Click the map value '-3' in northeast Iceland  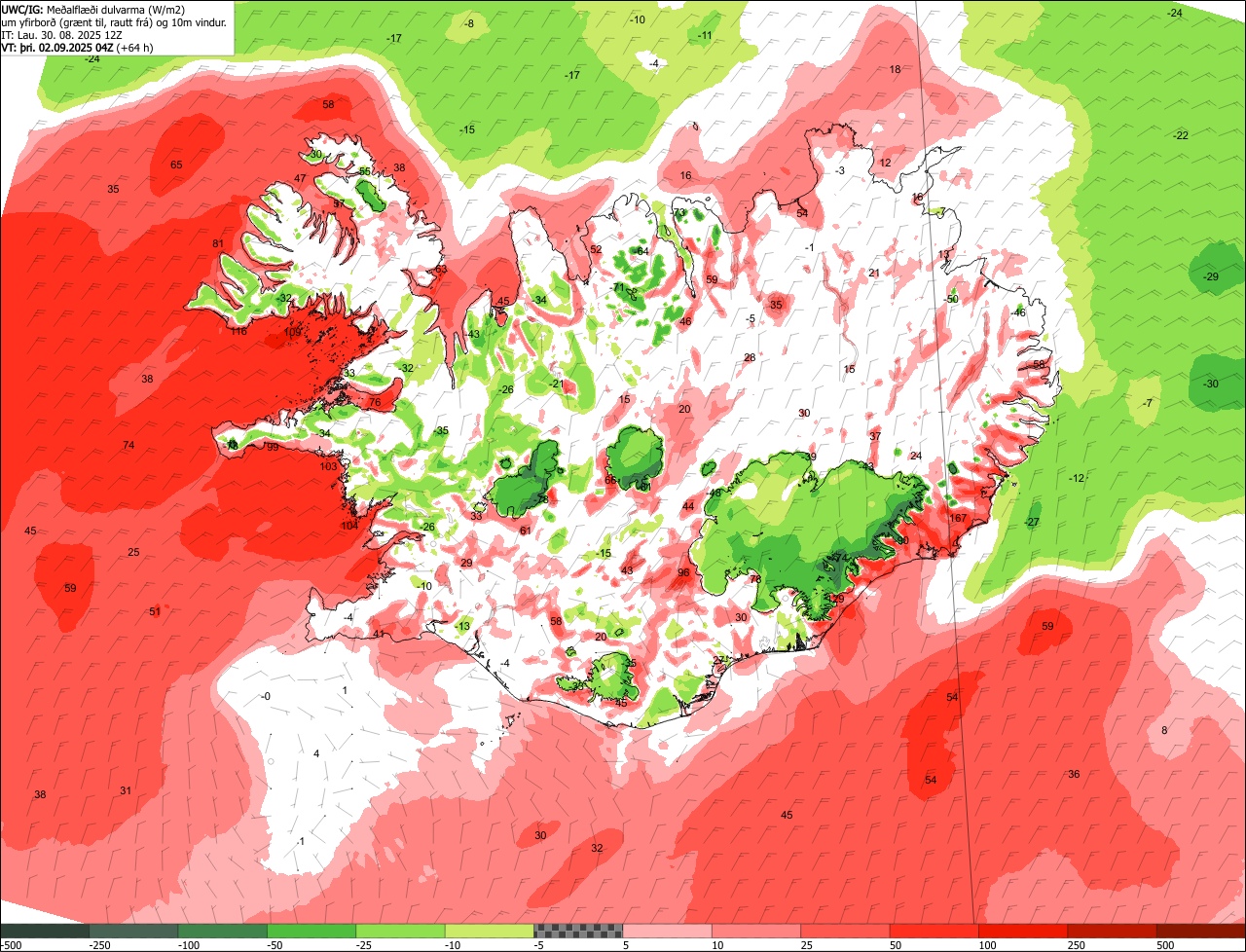pyautogui.click(x=839, y=170)
